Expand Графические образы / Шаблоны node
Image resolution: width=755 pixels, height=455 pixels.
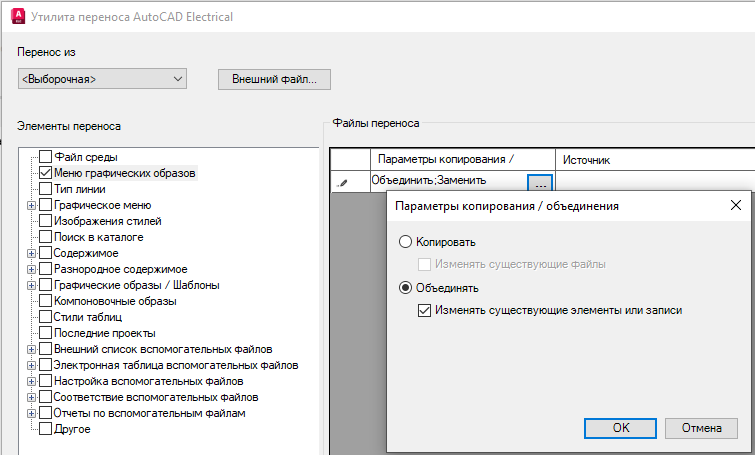(31, 286)
